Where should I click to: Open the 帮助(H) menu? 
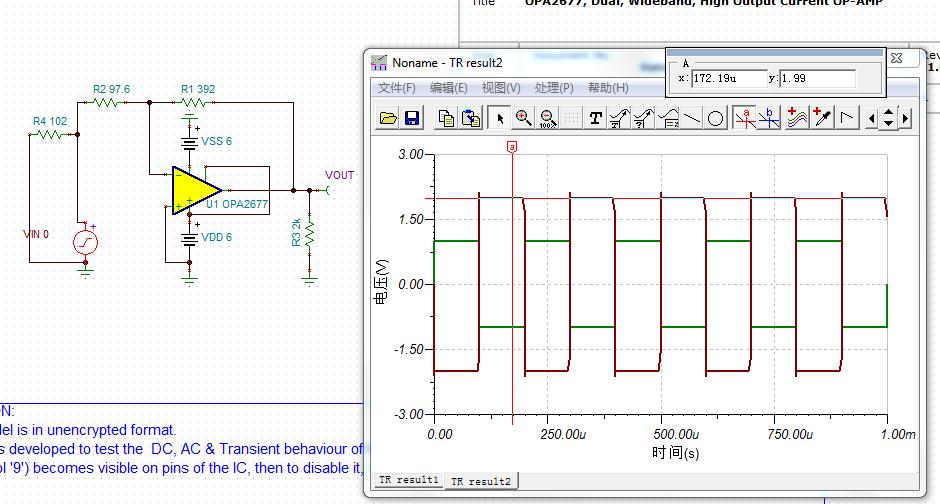[608, 88]
